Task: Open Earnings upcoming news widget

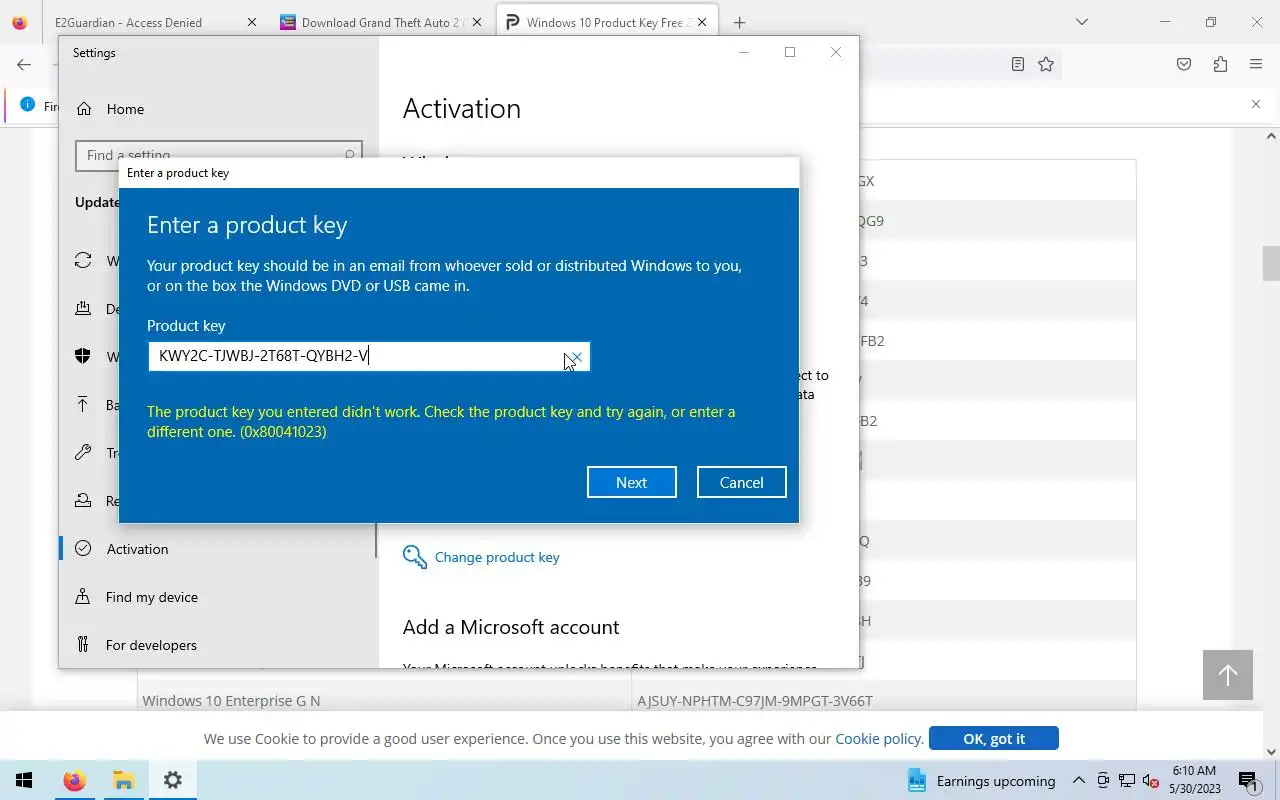Action: tap(981, 780)
